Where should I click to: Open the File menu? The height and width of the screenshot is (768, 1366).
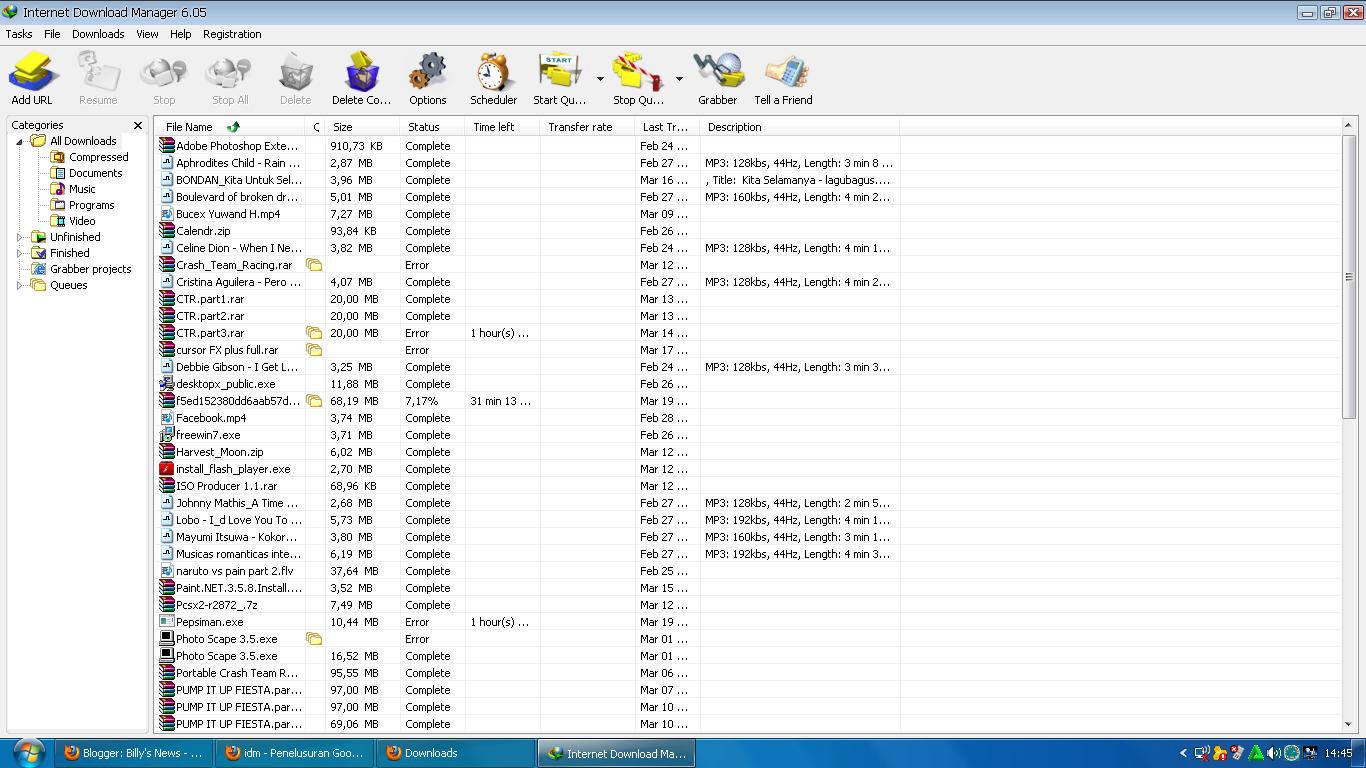point(52,34)
